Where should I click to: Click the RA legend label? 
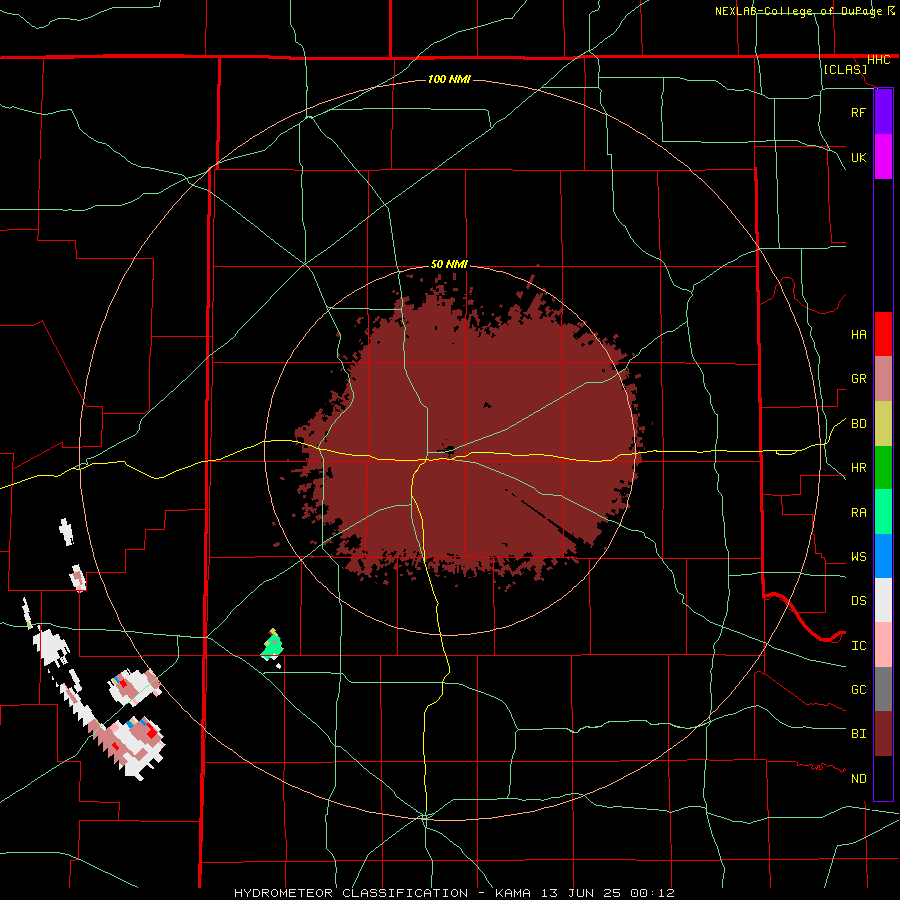(858, 513)
